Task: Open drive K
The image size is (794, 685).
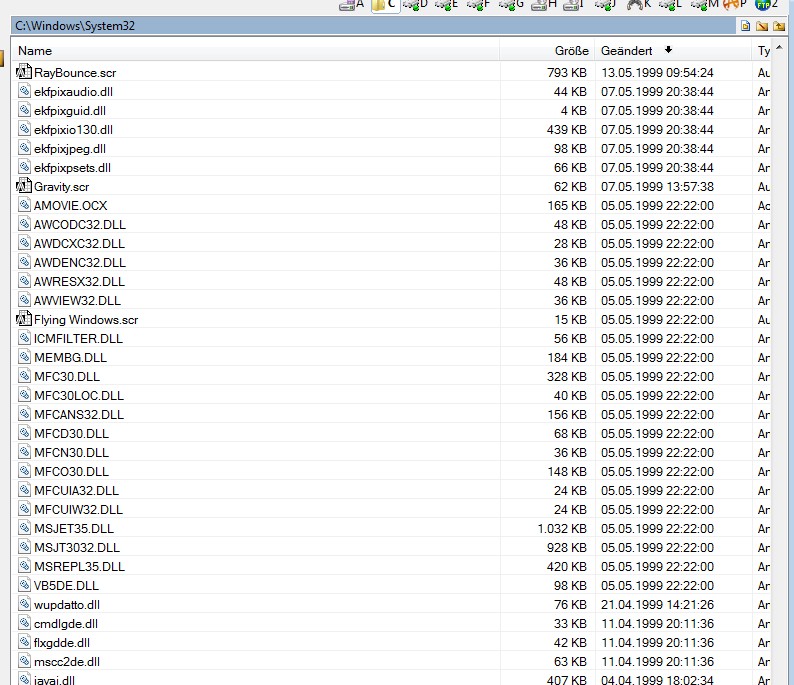Action: 639,5
